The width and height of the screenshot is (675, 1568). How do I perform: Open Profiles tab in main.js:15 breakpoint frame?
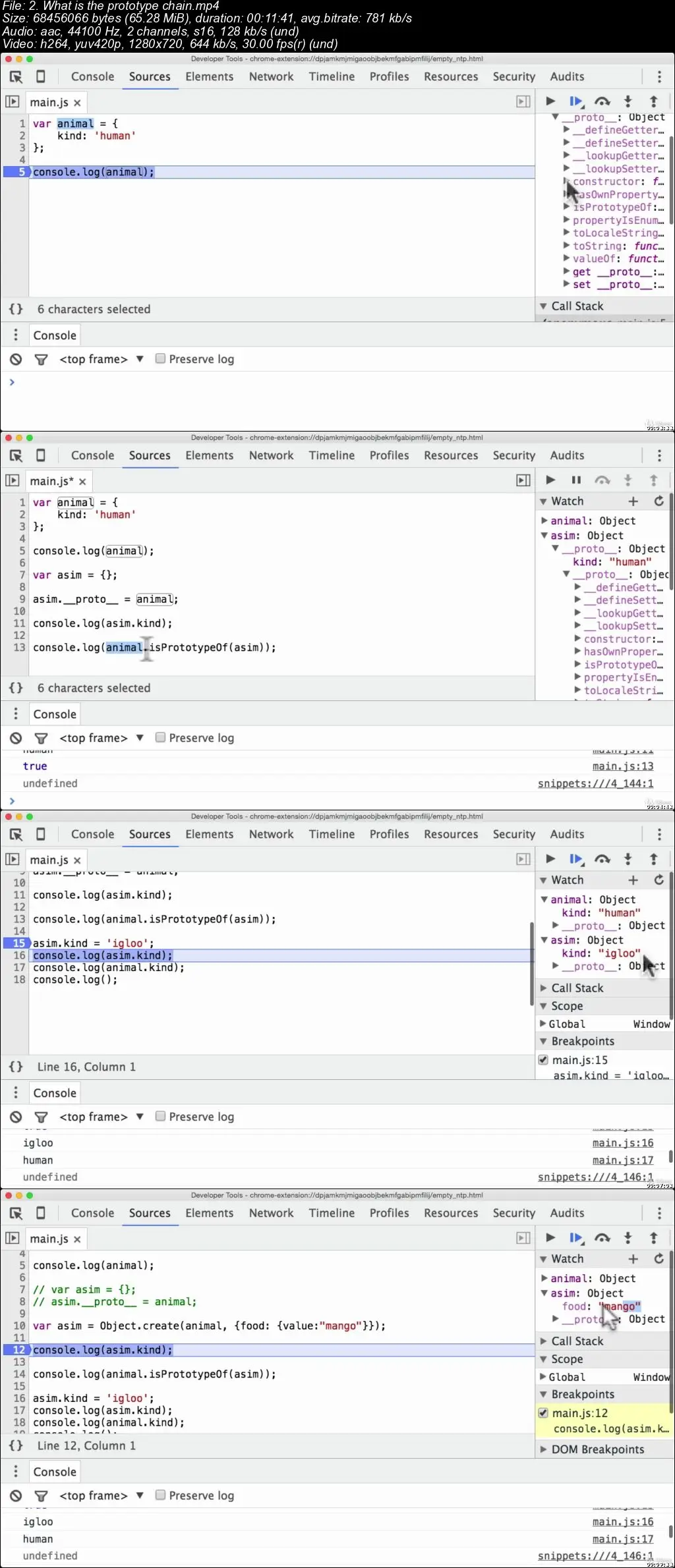tap(389, 834)
